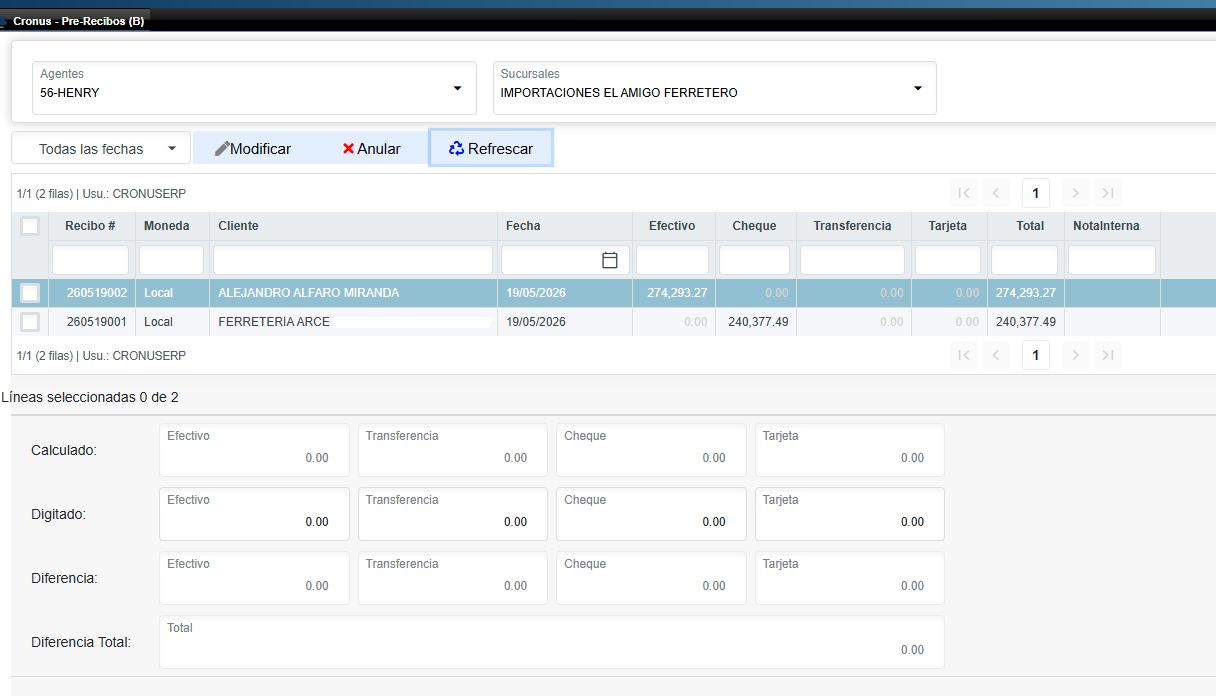Viewport: 1216px width, 696px height.
Task: Go to previous page in bottom pager
Action: 996,355
